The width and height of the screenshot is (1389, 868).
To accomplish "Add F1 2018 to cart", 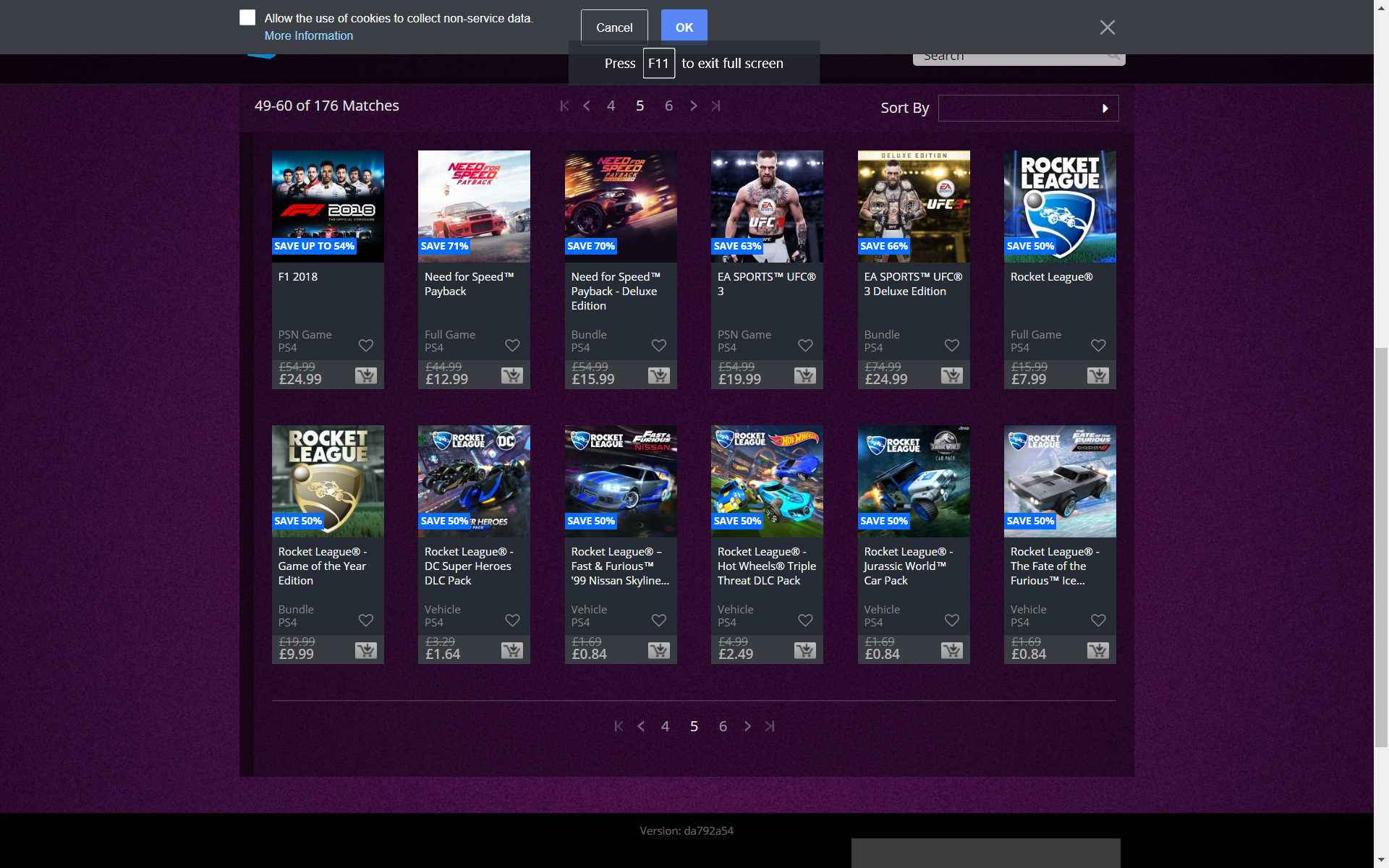I will click(365, 375).
